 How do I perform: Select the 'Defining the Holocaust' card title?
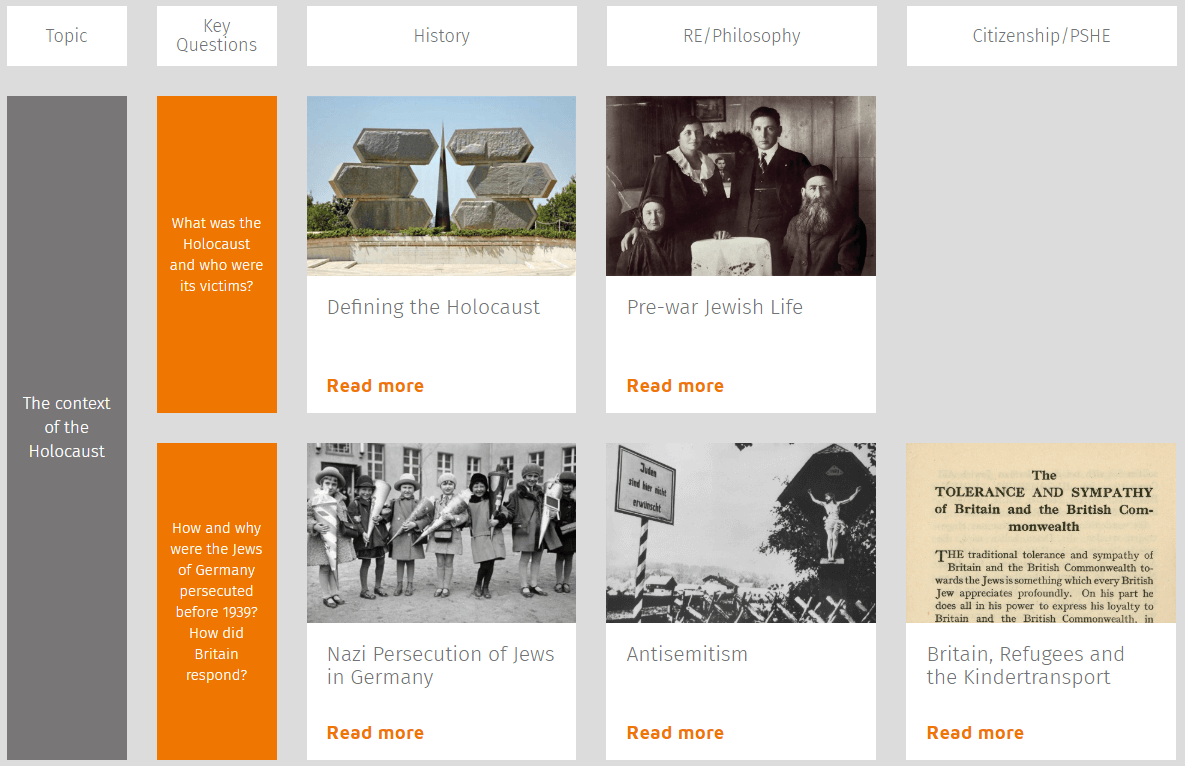coord(433,307)
